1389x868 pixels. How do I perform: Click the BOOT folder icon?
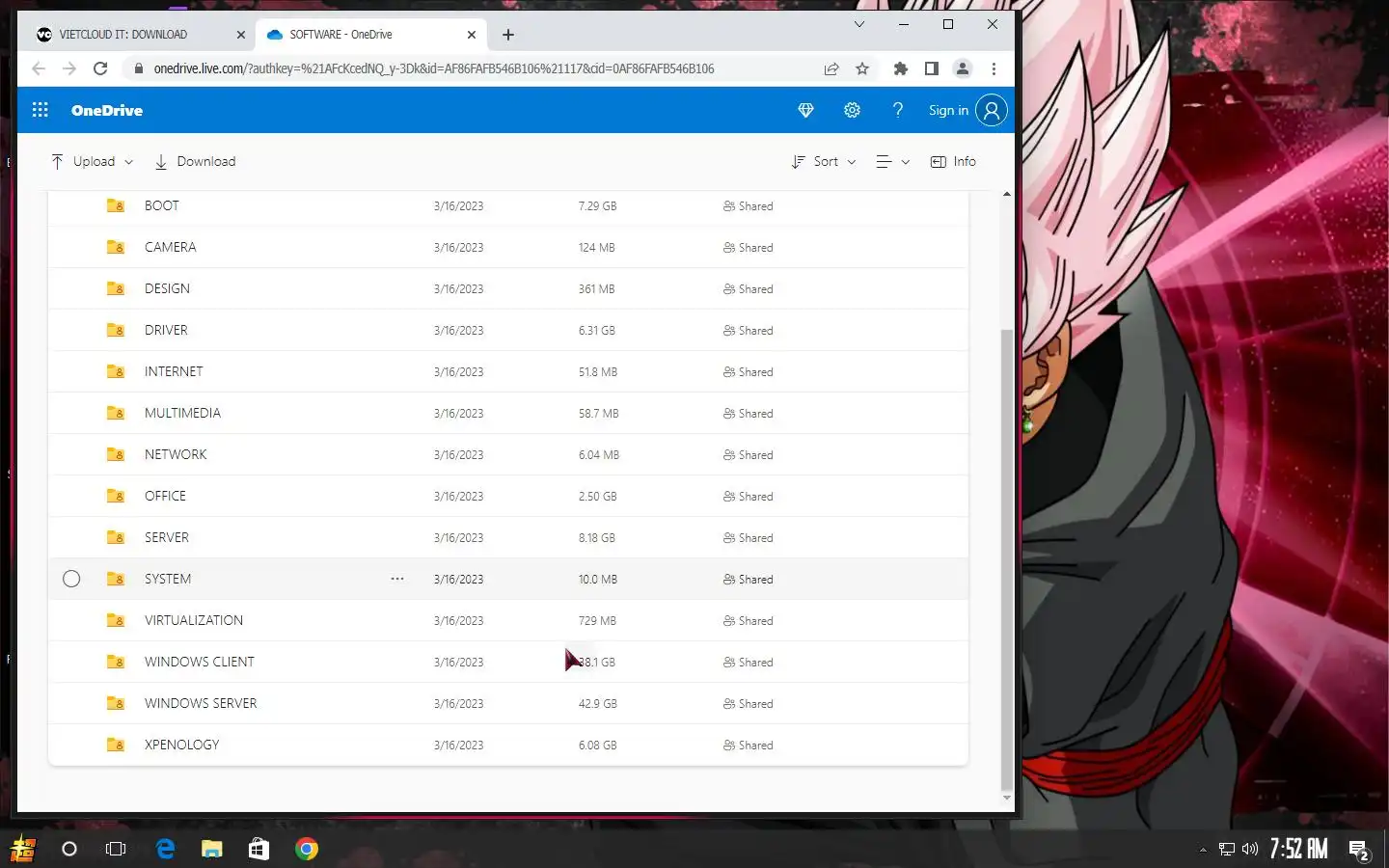(x=116, y=205)
